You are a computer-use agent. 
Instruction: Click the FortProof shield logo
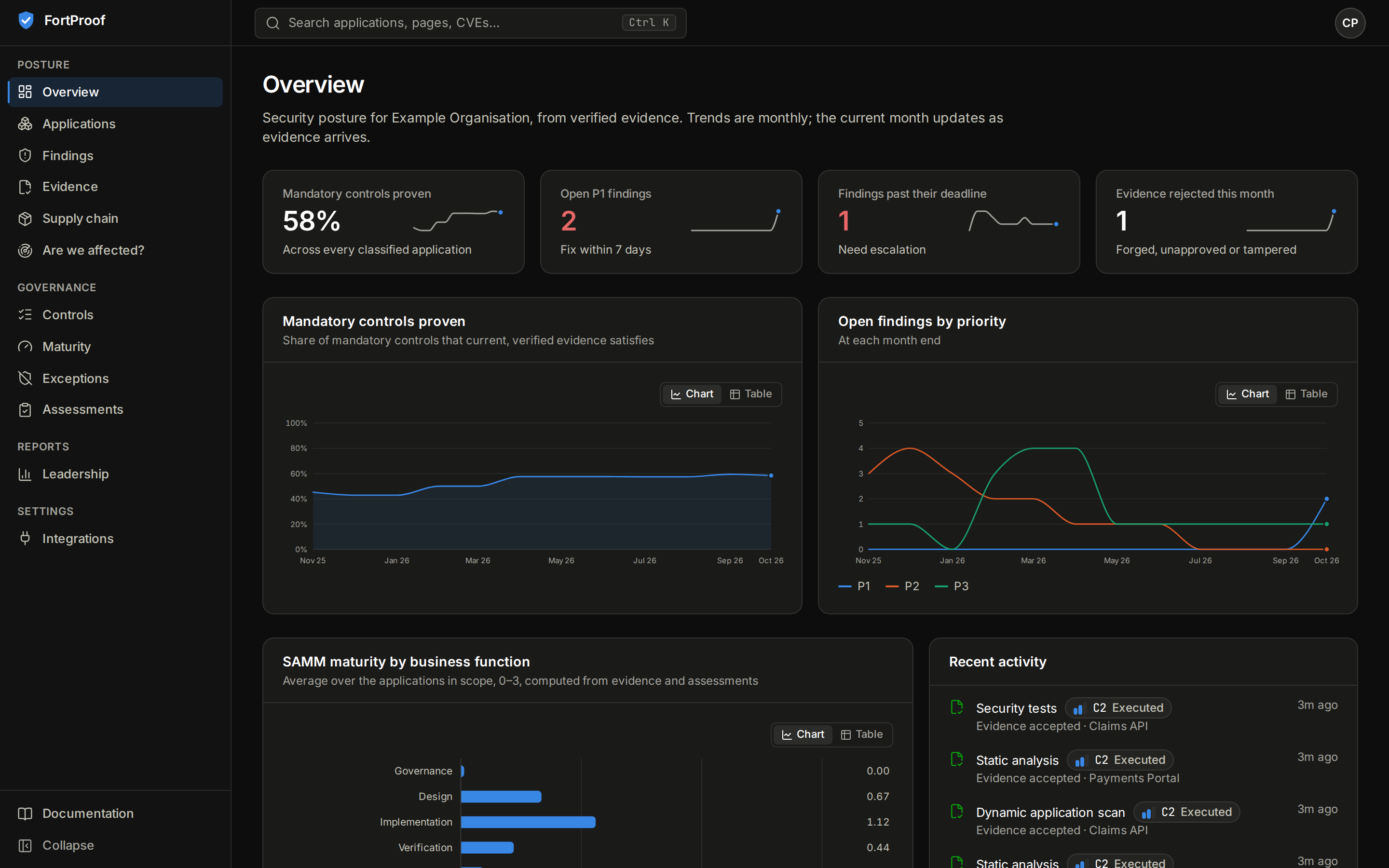26,21
